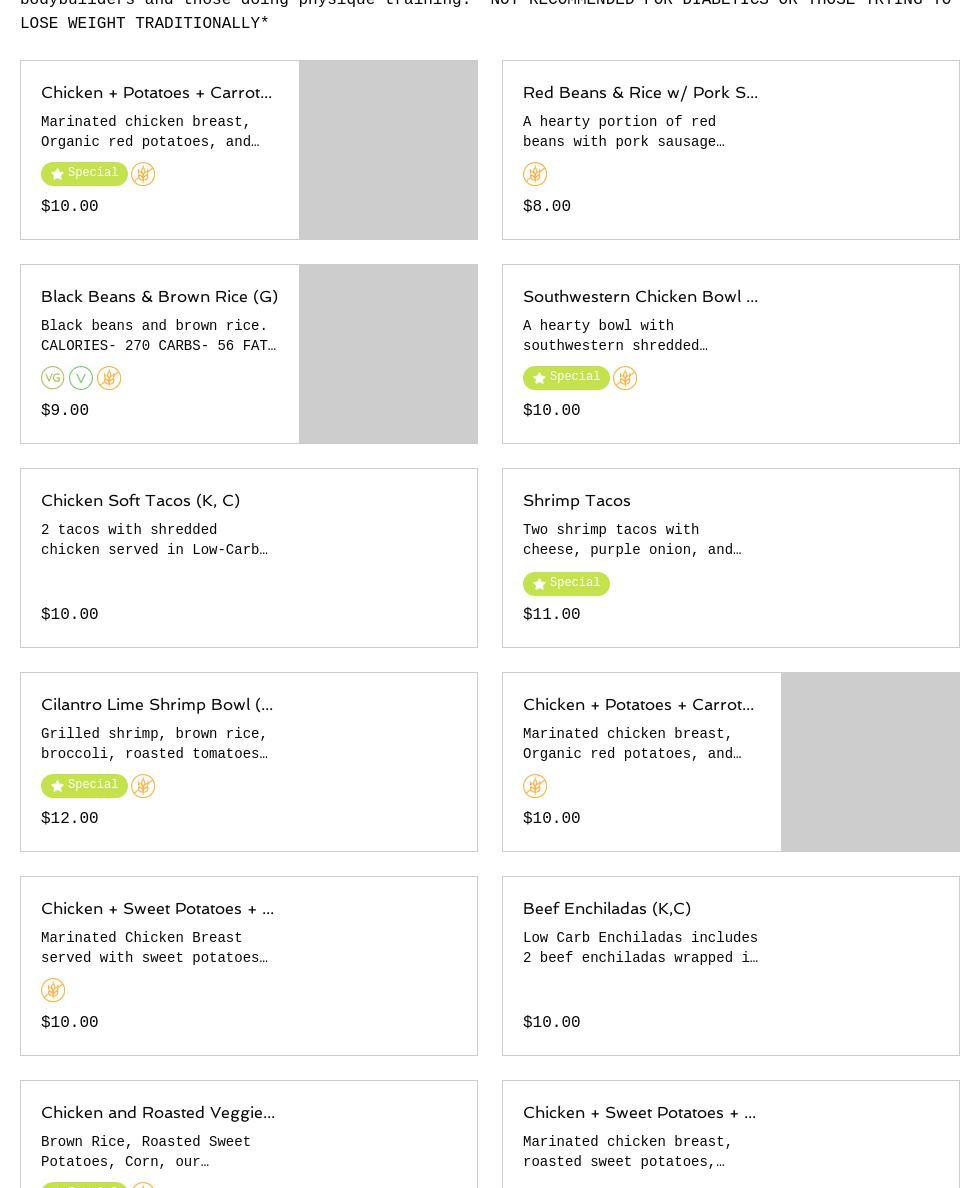Click gluten-free icon on Southwestern Chicken Bowl
This screenshot has width=965, height=1188.
(x=625, y=378)
